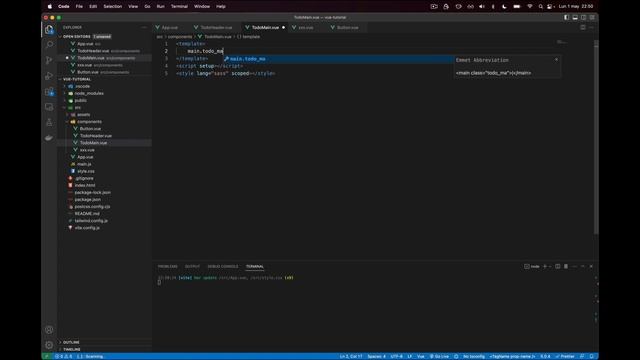Create new terminal with plus icon
This screenshot has height=360, width=640.
click(x=545, y=267)
